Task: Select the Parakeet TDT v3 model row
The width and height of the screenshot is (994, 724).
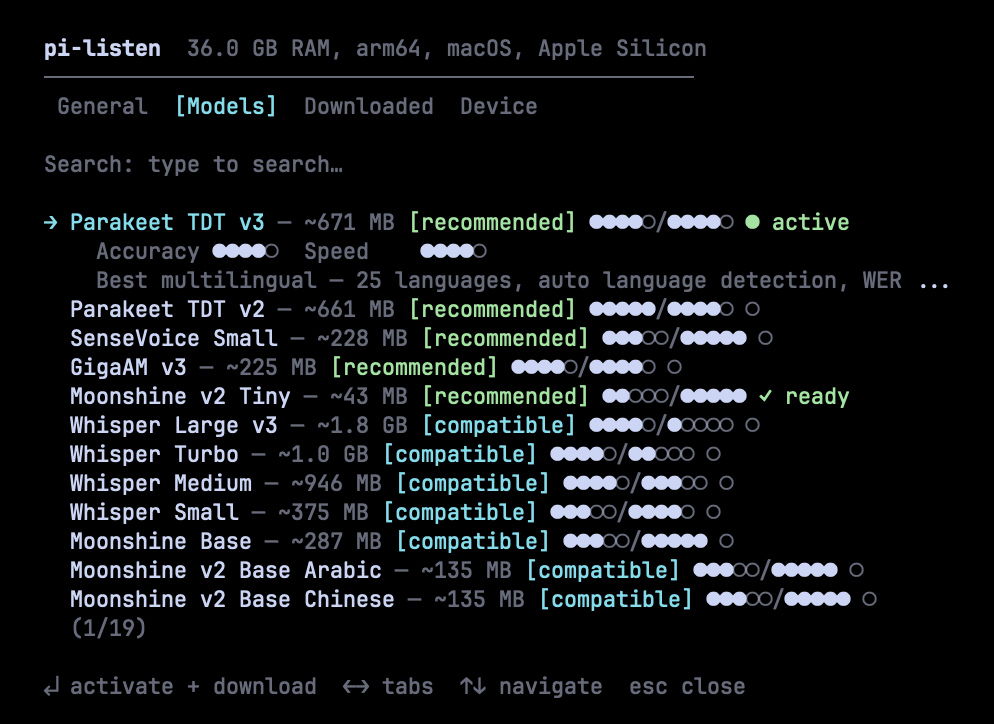Action: 447,223
